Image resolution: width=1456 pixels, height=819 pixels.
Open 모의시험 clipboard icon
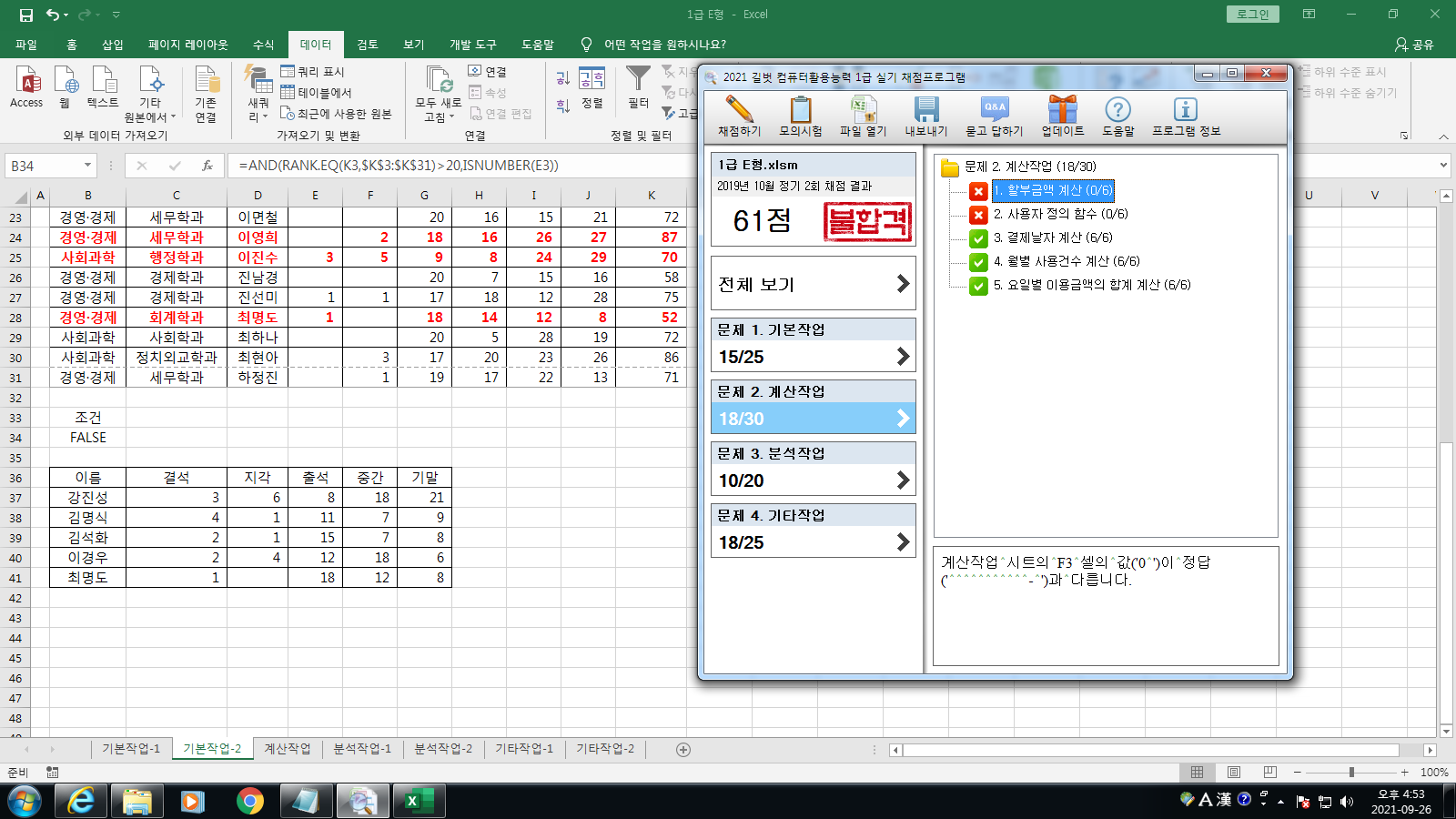(800, 110)
